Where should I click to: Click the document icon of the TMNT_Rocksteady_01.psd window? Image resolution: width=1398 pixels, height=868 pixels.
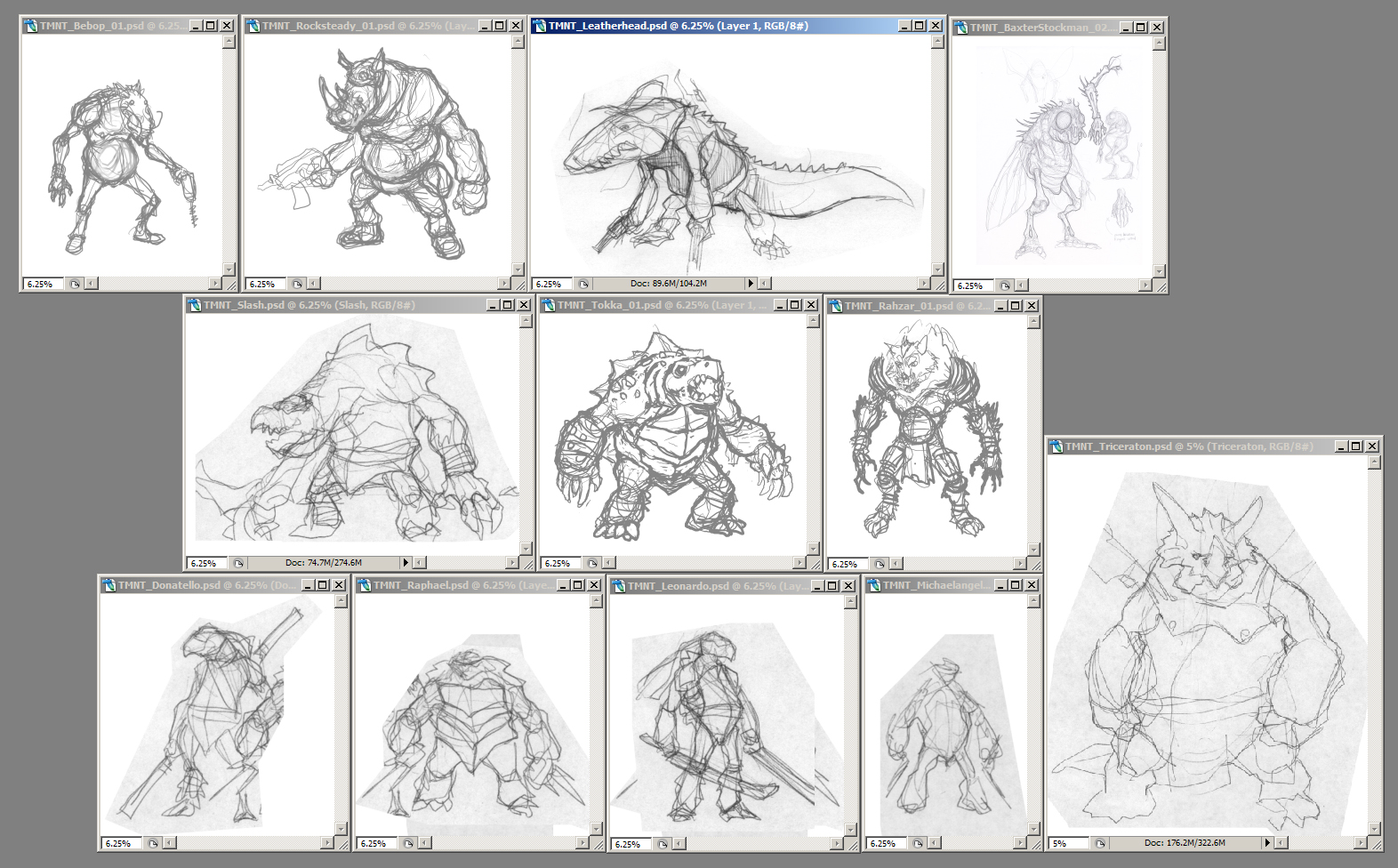tap(253, 26)
